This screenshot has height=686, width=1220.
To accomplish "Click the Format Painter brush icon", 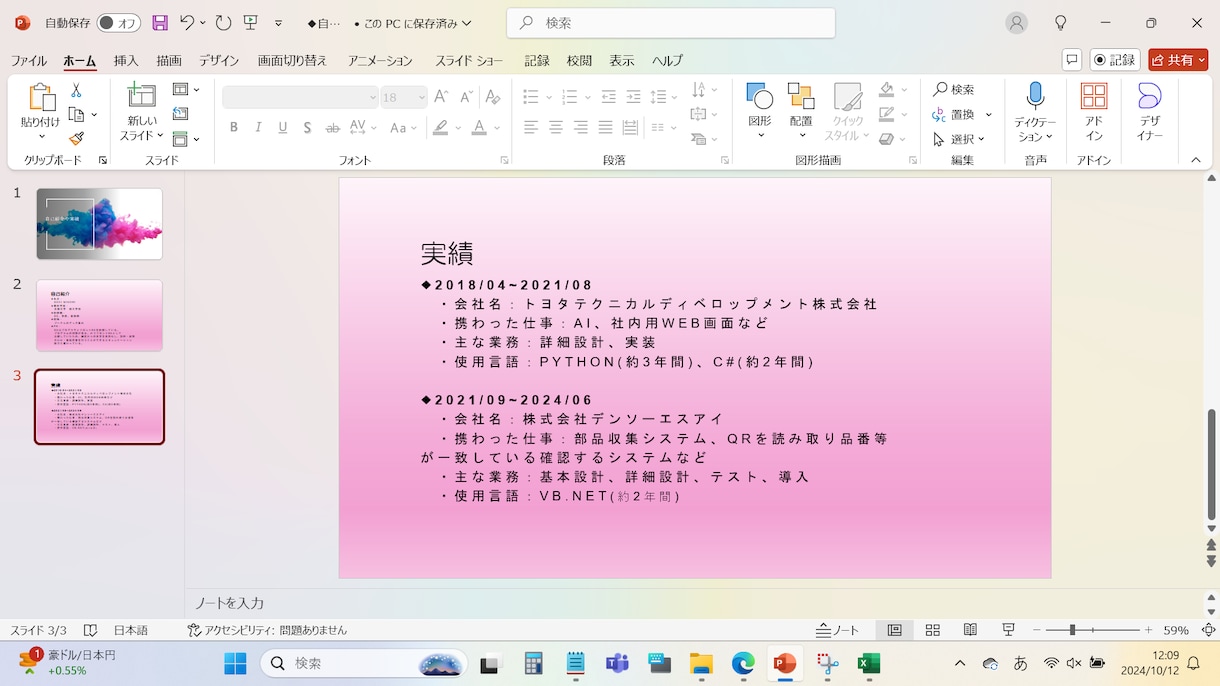I will tap(76, 139).
